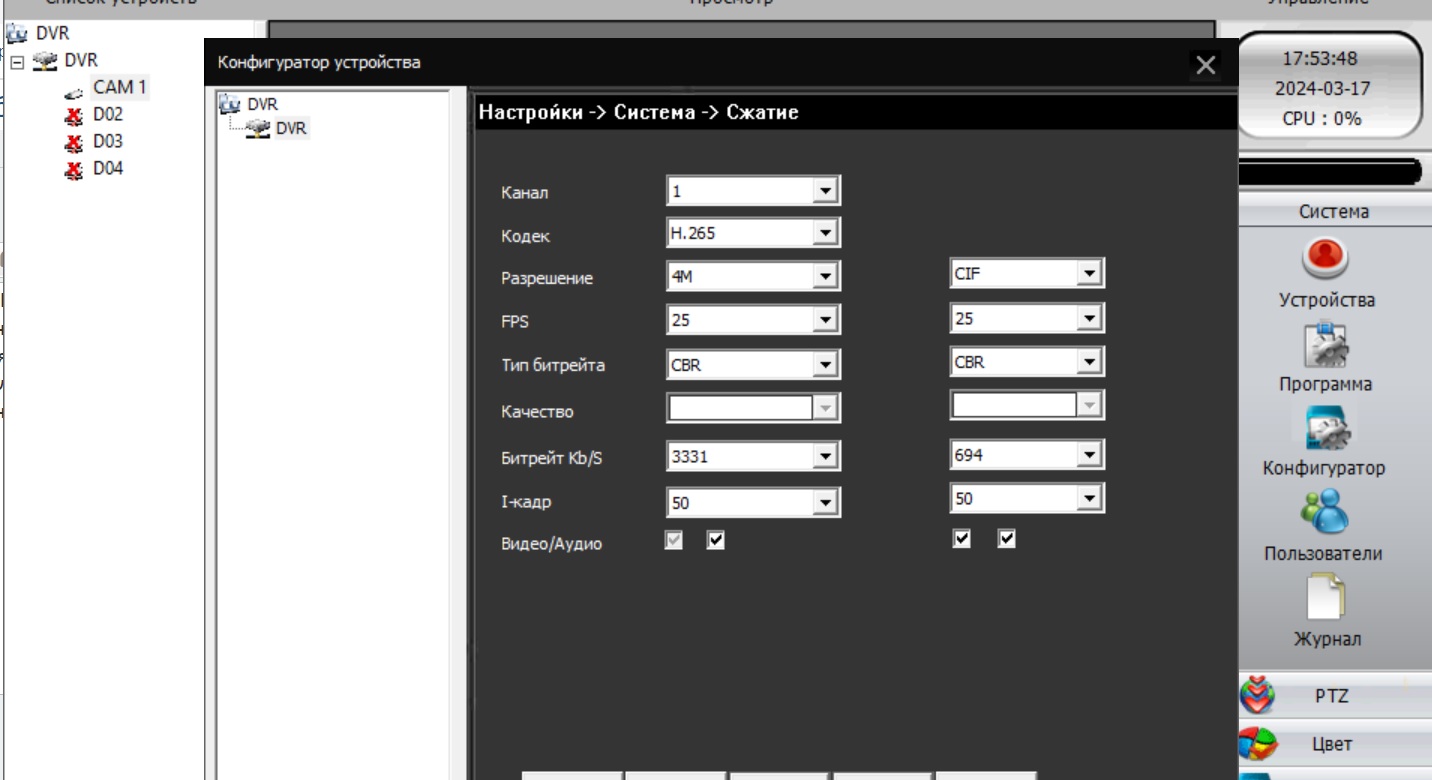Select CAM 1 in device list
Viewport: 1432px width, 780px height.
(119, 88)
